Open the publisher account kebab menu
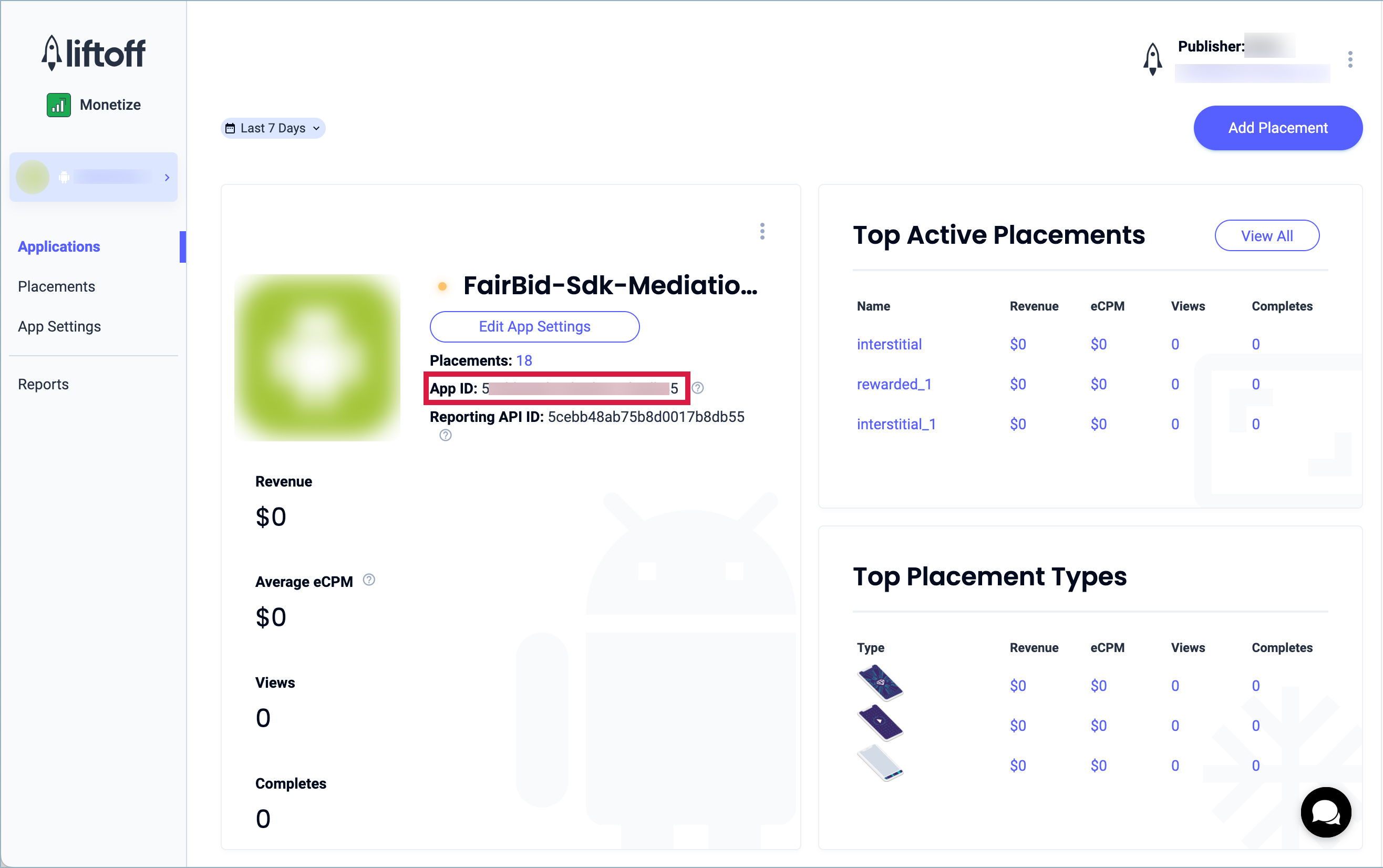Image resolution: width=1383 pixels, height=868 pixels. [x=1350, y=59]
